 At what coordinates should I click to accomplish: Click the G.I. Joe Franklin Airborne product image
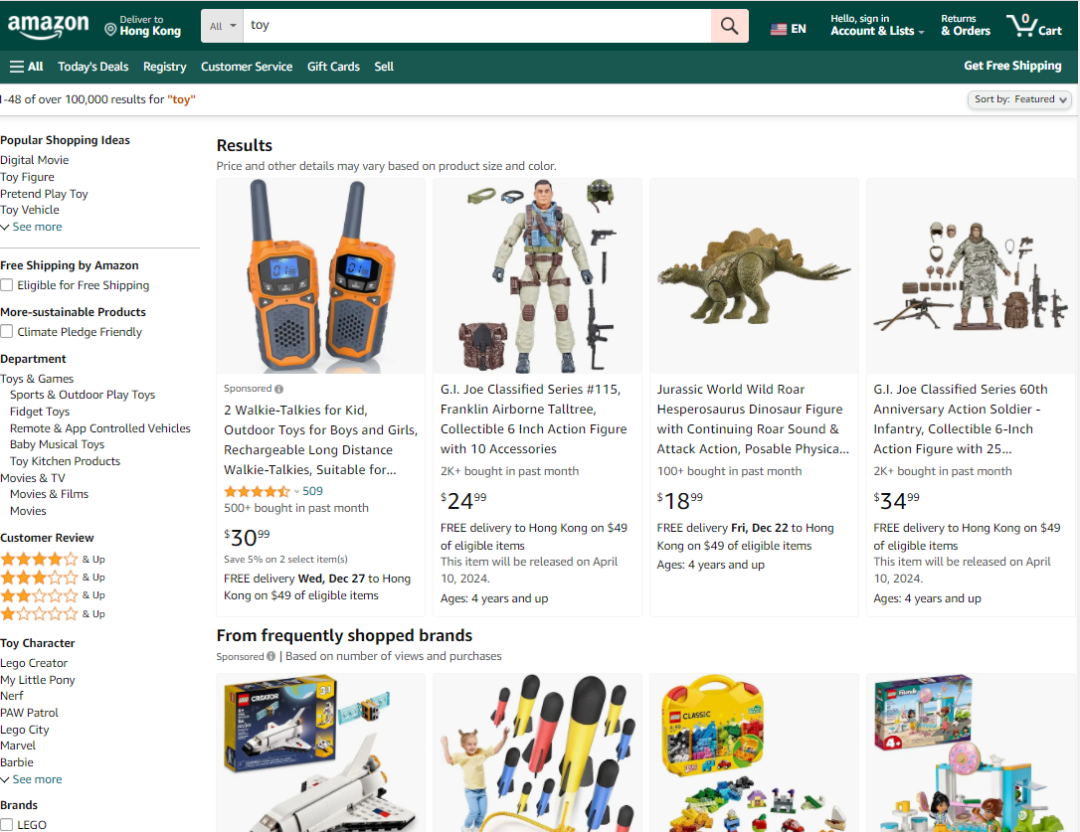point(537,277)
